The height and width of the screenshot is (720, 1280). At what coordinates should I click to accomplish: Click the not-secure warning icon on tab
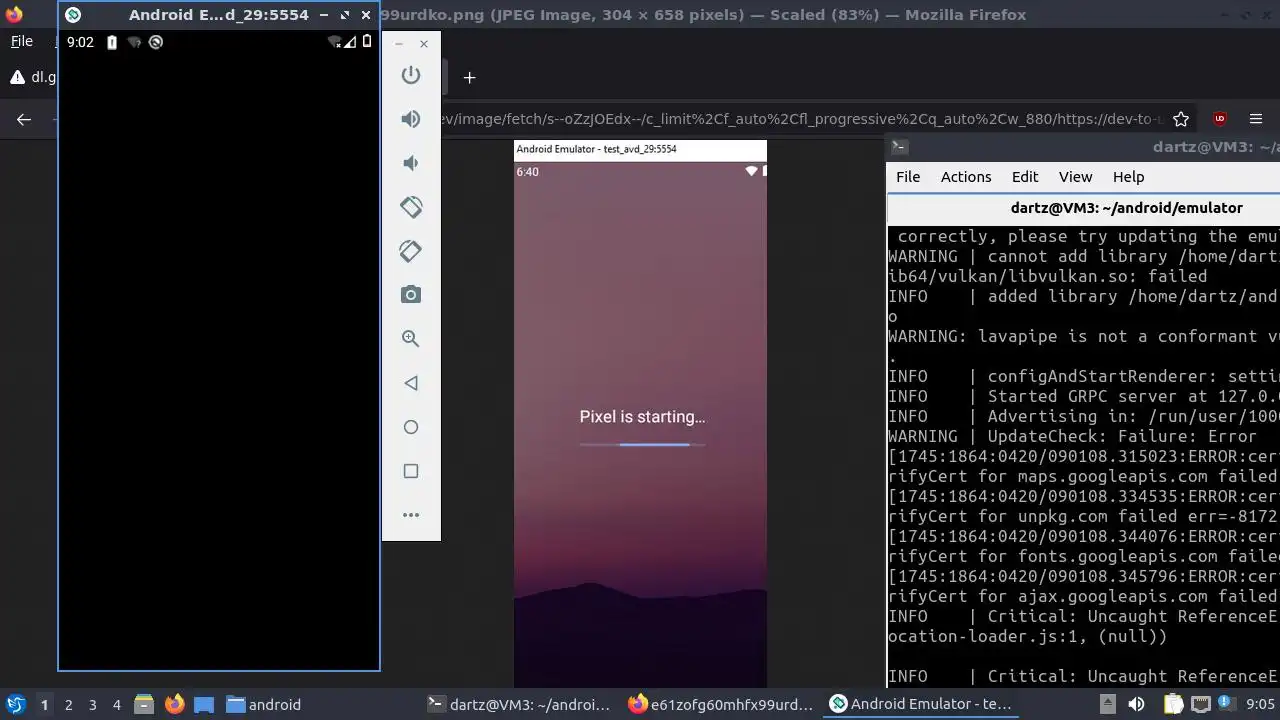17,77
